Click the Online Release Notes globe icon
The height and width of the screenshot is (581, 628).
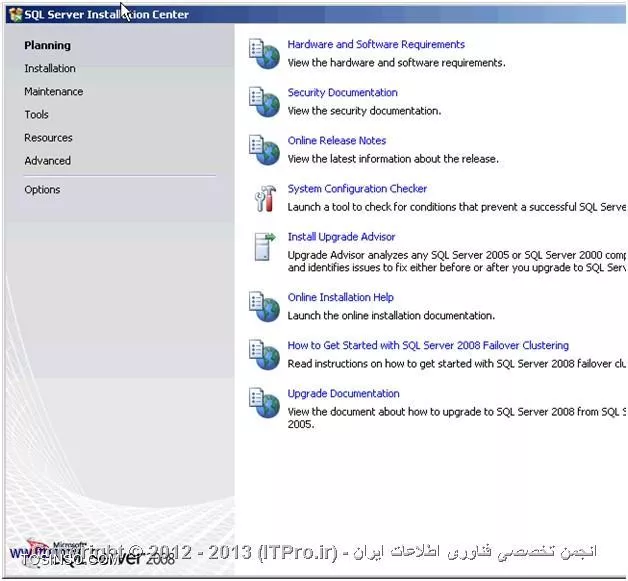(264, 150)
